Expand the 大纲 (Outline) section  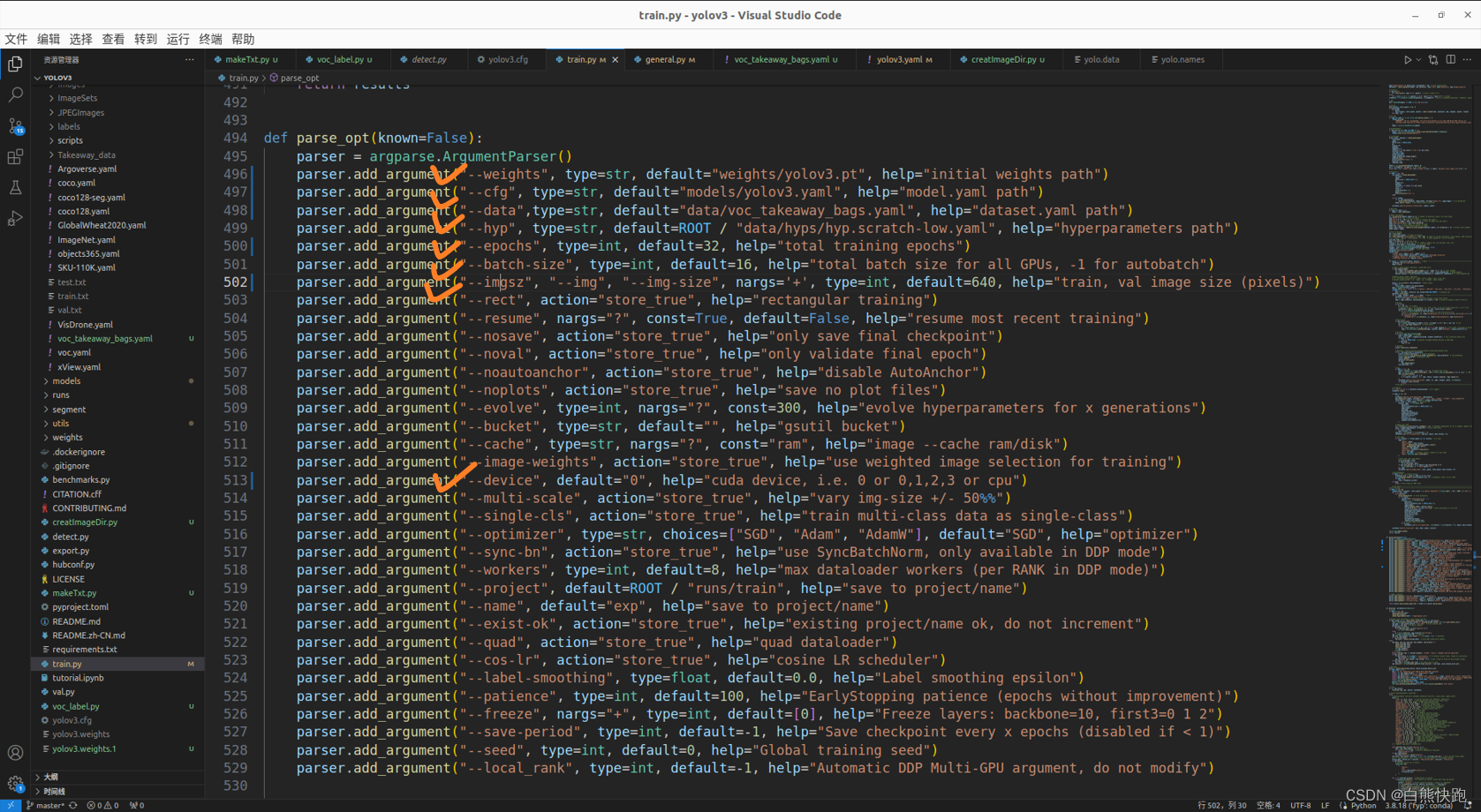pyautogui.click(x=117, y=777)
